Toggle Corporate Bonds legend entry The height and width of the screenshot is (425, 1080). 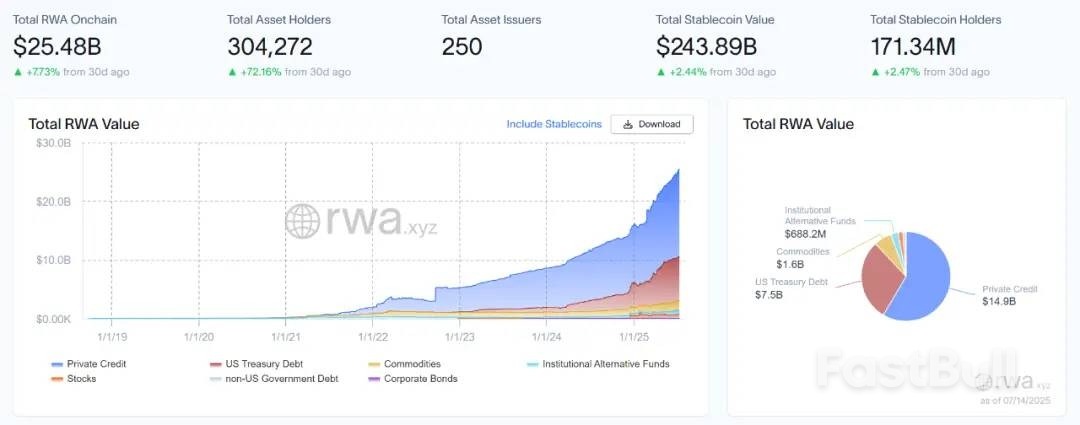pos(412,379)
